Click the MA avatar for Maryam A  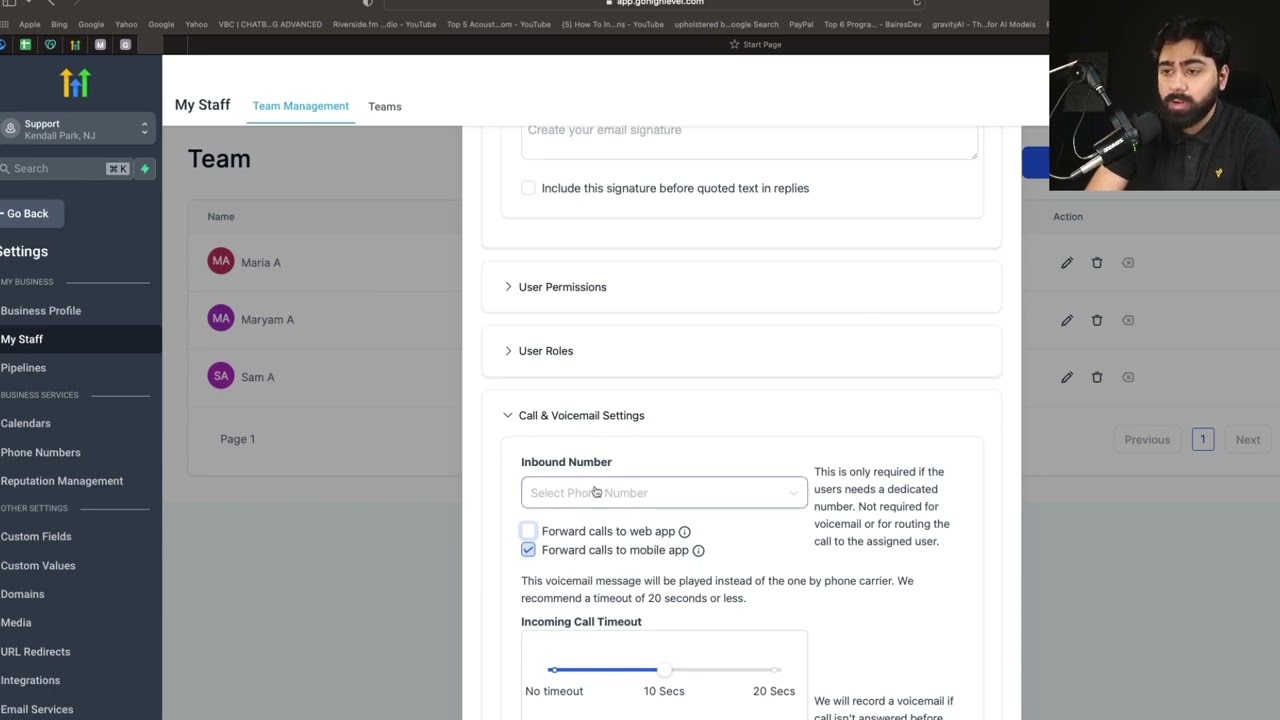pyautogui.click(x=221, y=319)
